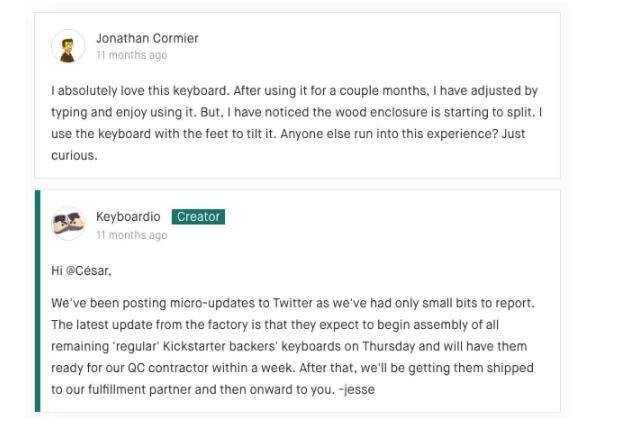Image resolution: width=617 pixels, height=428 pixels.
Task: Click the -jesse signature text
Action: [x=357, y=389]
